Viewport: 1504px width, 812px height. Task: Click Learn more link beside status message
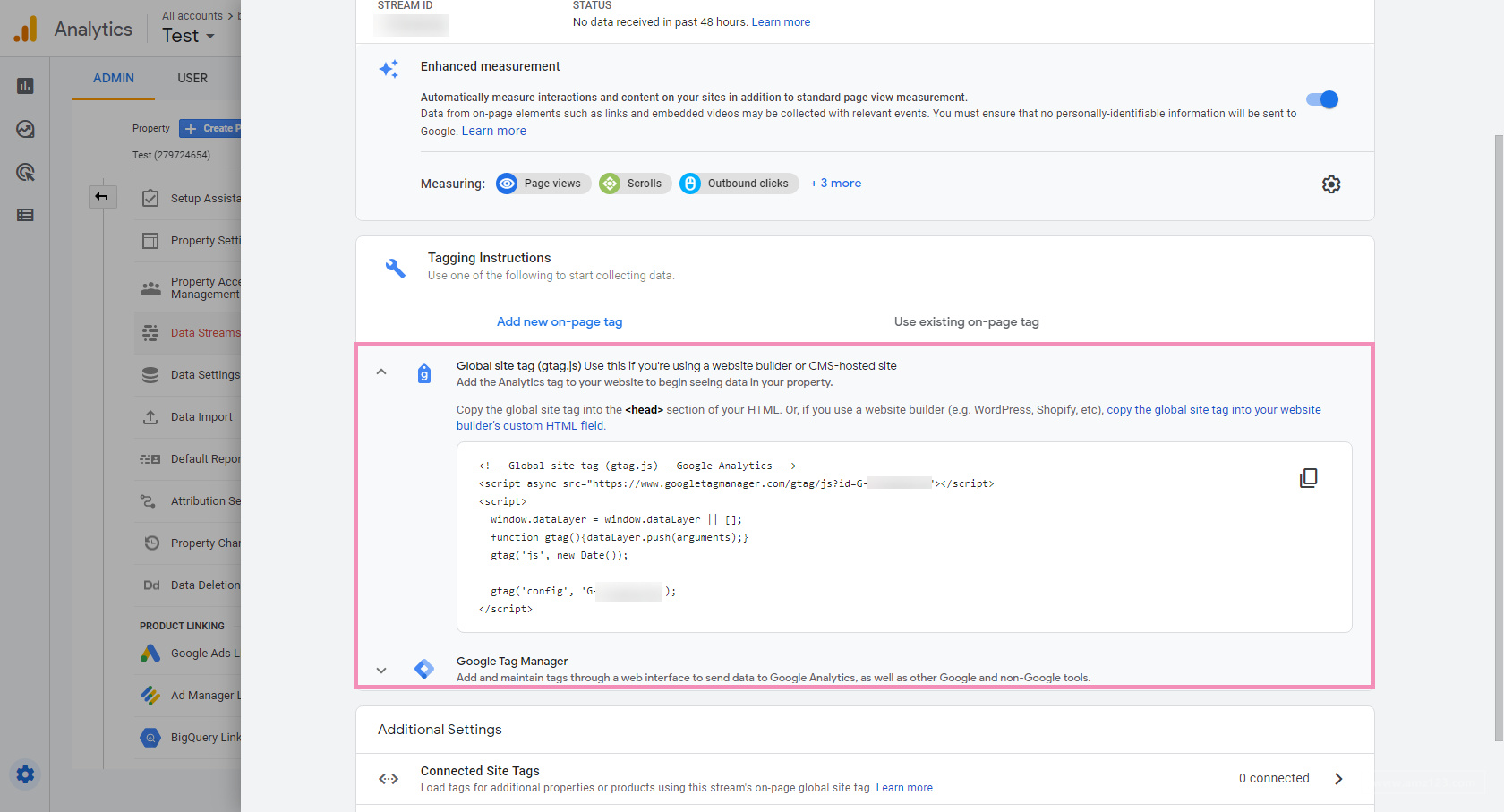pyautogui.click(x=781, y=22)
